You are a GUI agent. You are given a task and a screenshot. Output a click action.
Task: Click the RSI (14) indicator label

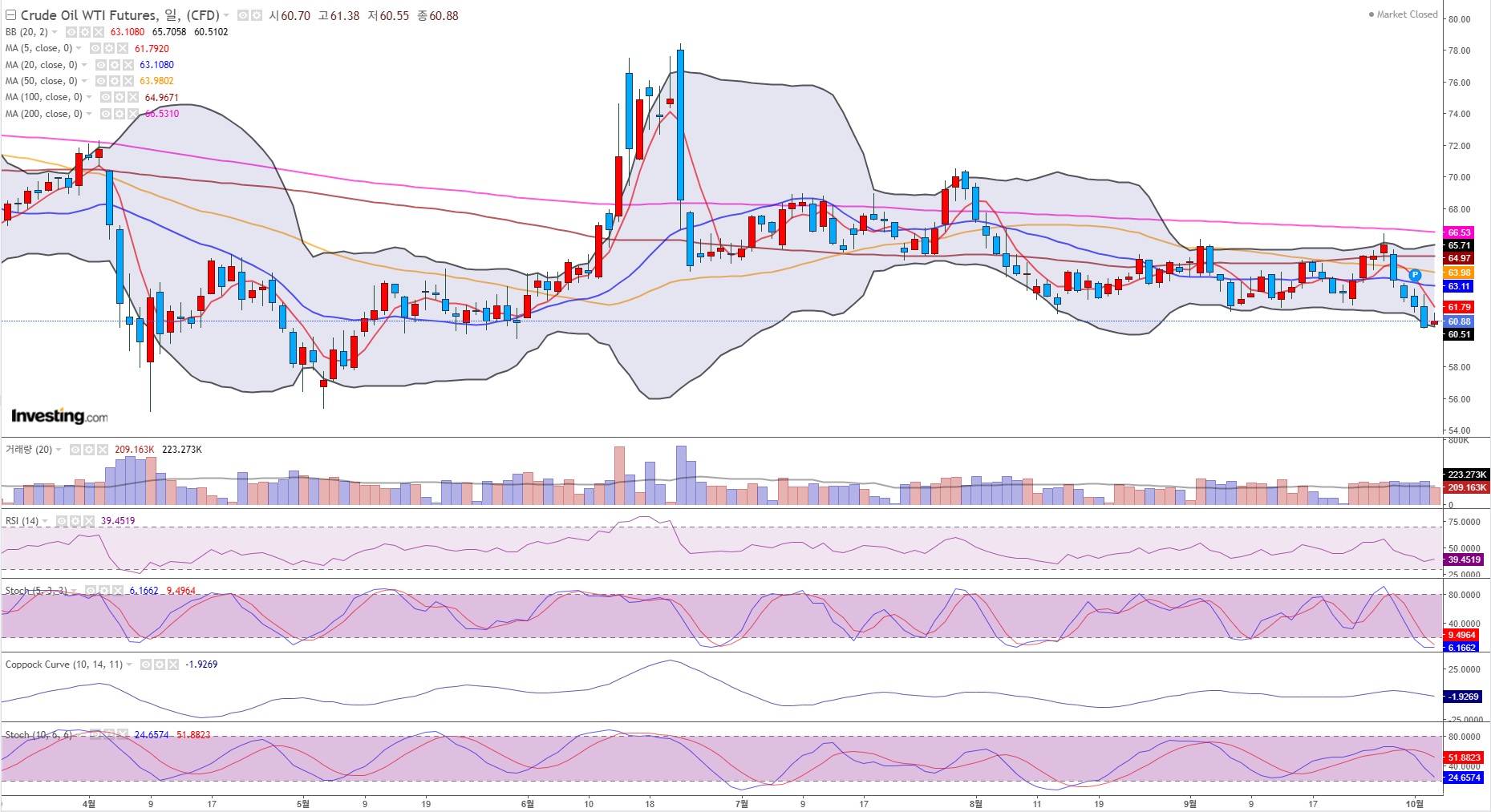(22, 521)
